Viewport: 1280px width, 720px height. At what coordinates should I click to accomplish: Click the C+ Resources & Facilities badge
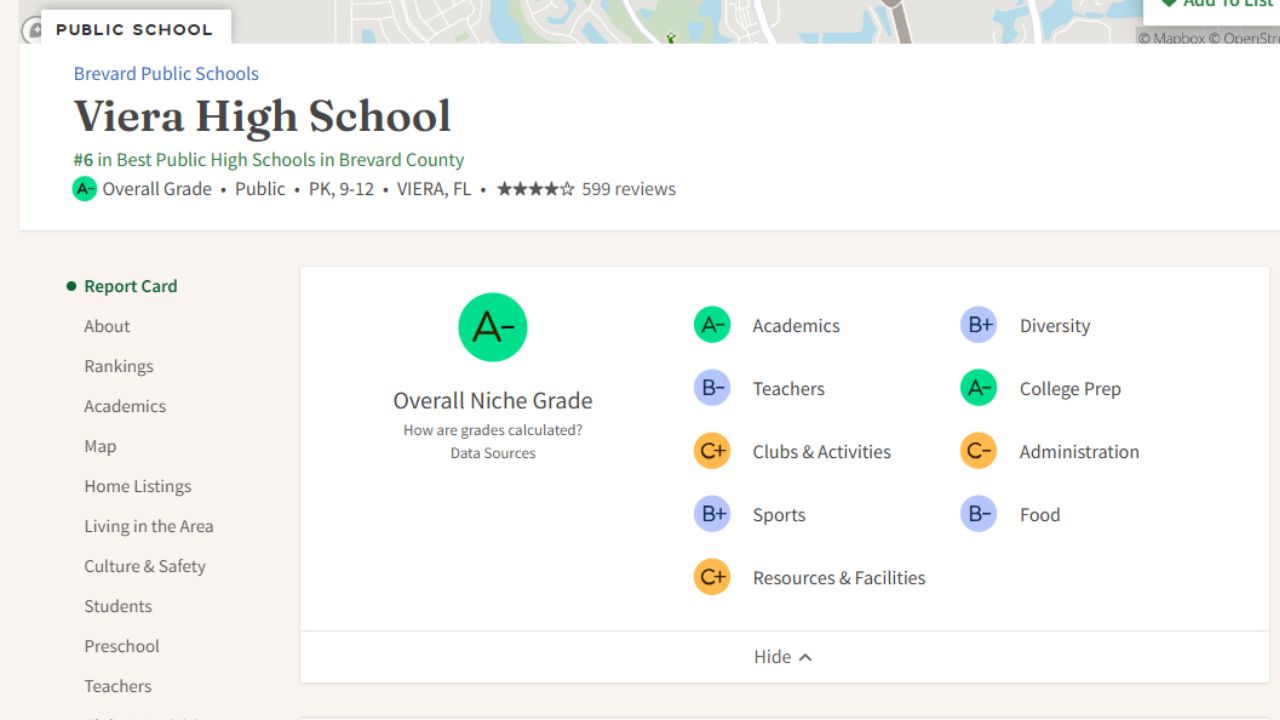(x=712, y=577)
